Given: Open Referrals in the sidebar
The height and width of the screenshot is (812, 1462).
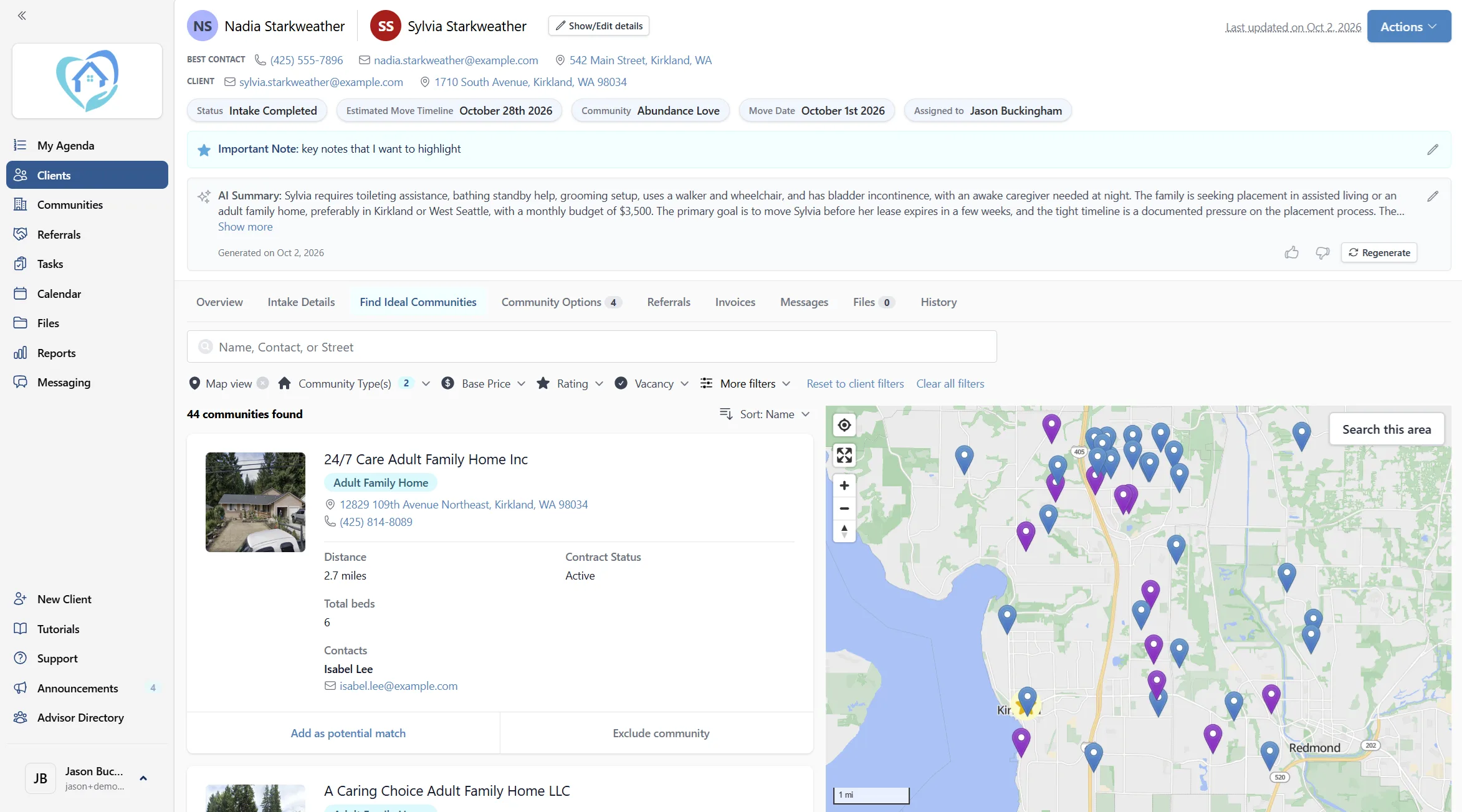Looking at the screenshot, I should [87, 234].
